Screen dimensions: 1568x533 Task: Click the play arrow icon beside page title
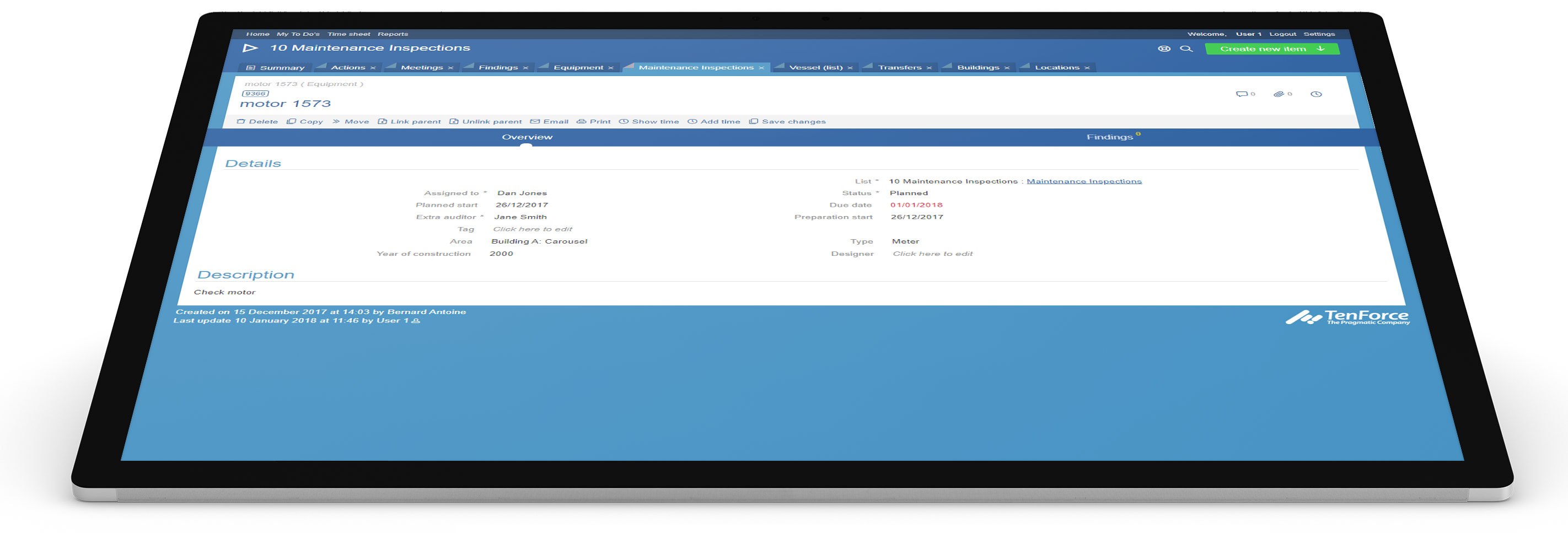click(x=250, y=48)
